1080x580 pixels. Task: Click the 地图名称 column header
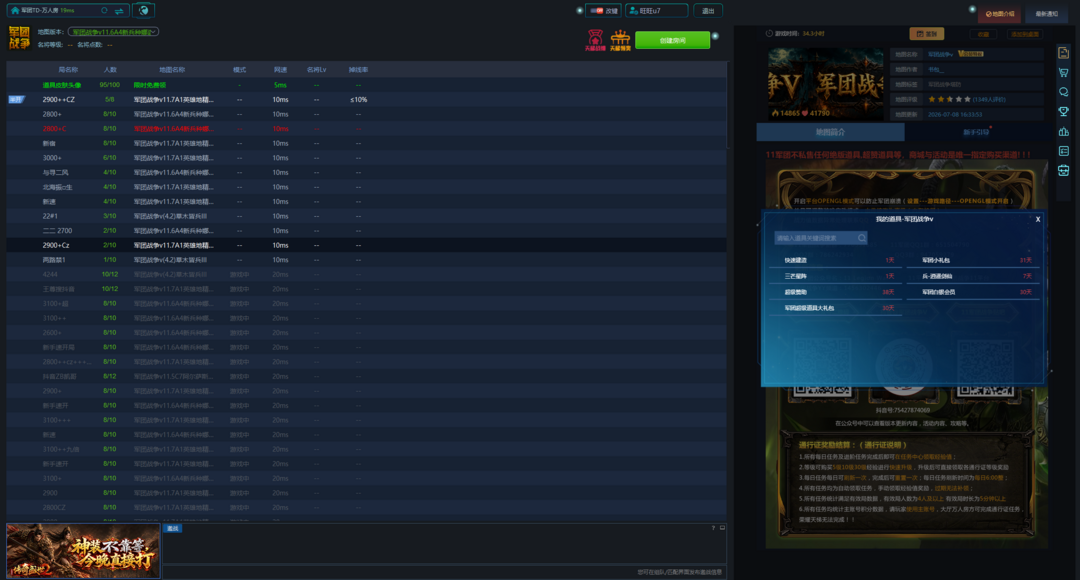point(172,70)
